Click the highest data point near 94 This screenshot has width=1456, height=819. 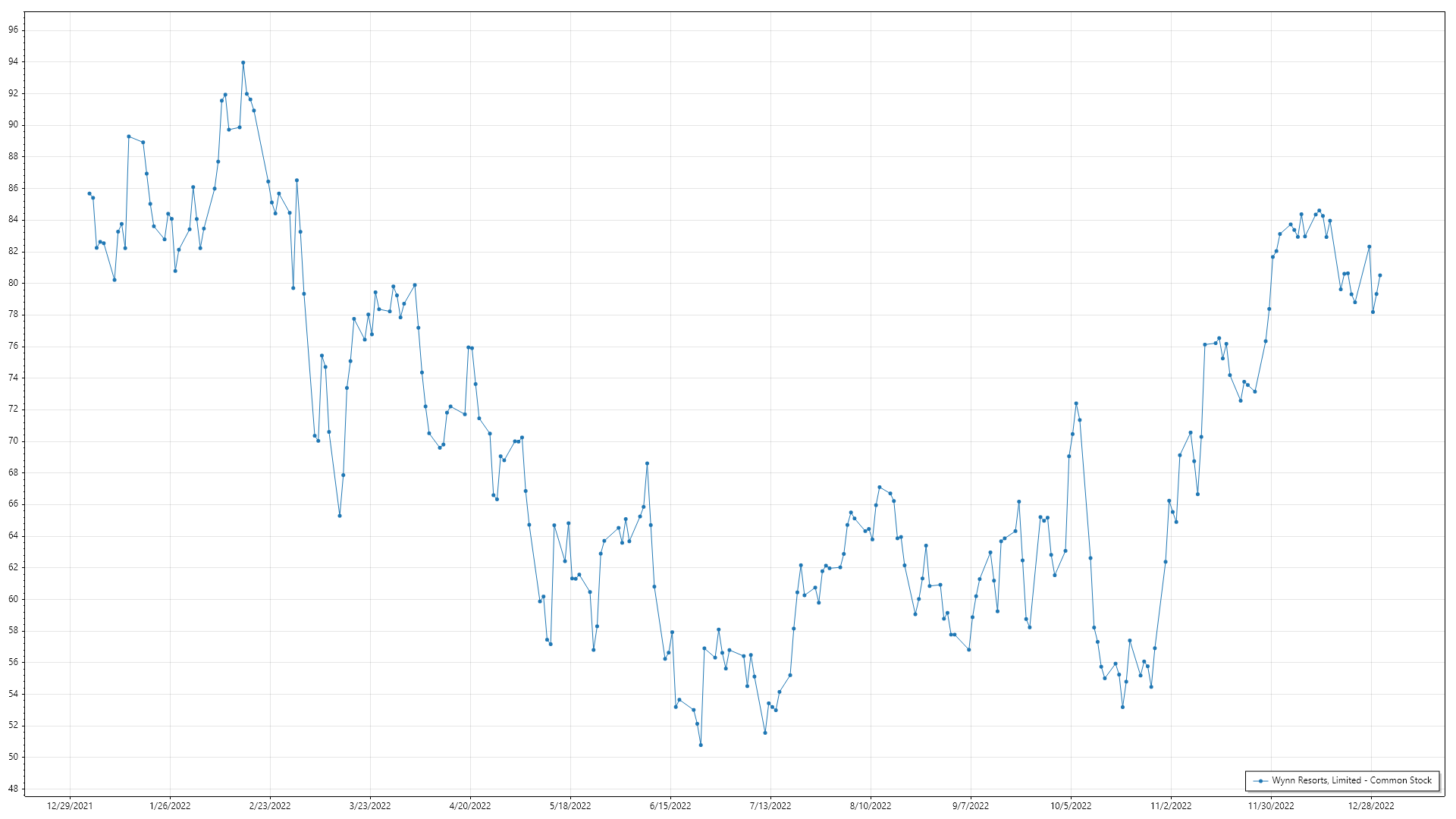[x=243, y=63]
